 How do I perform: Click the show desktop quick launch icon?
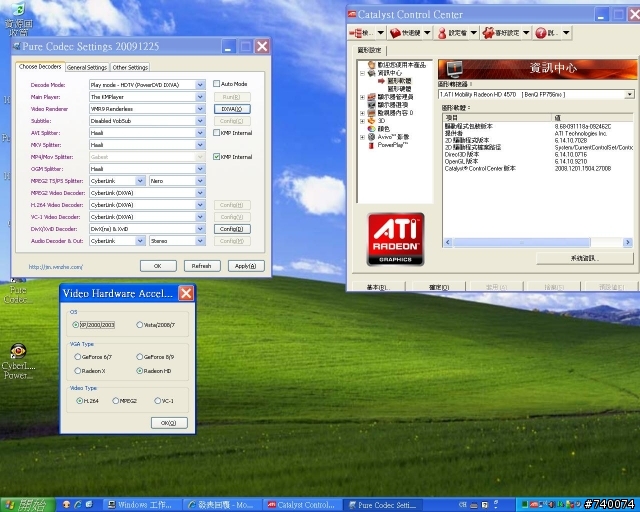89,505
